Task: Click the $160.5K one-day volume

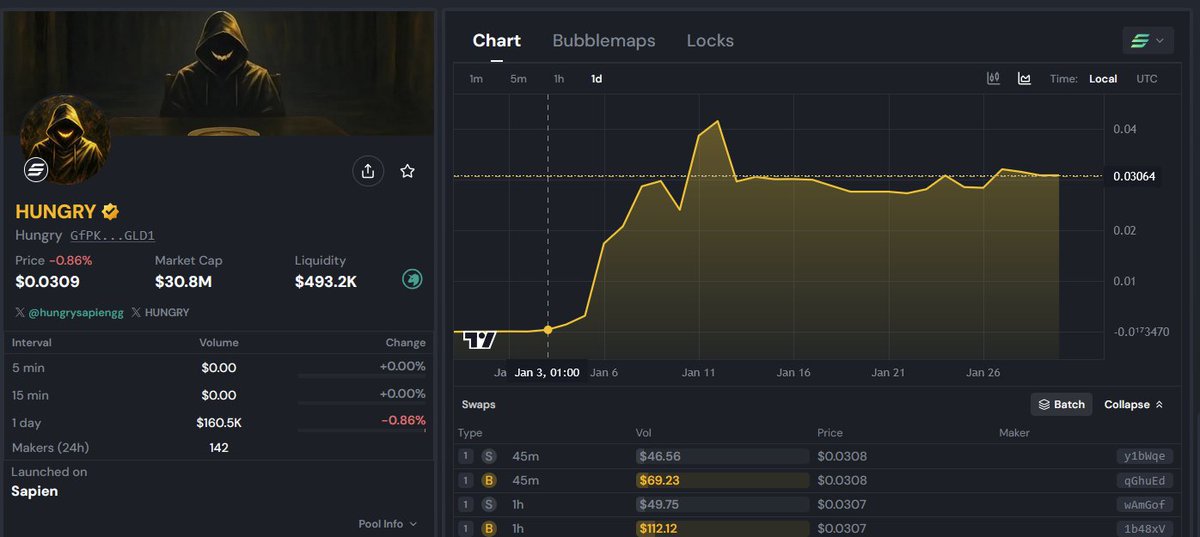Action: pyautogui.click(x=219, y=422)
